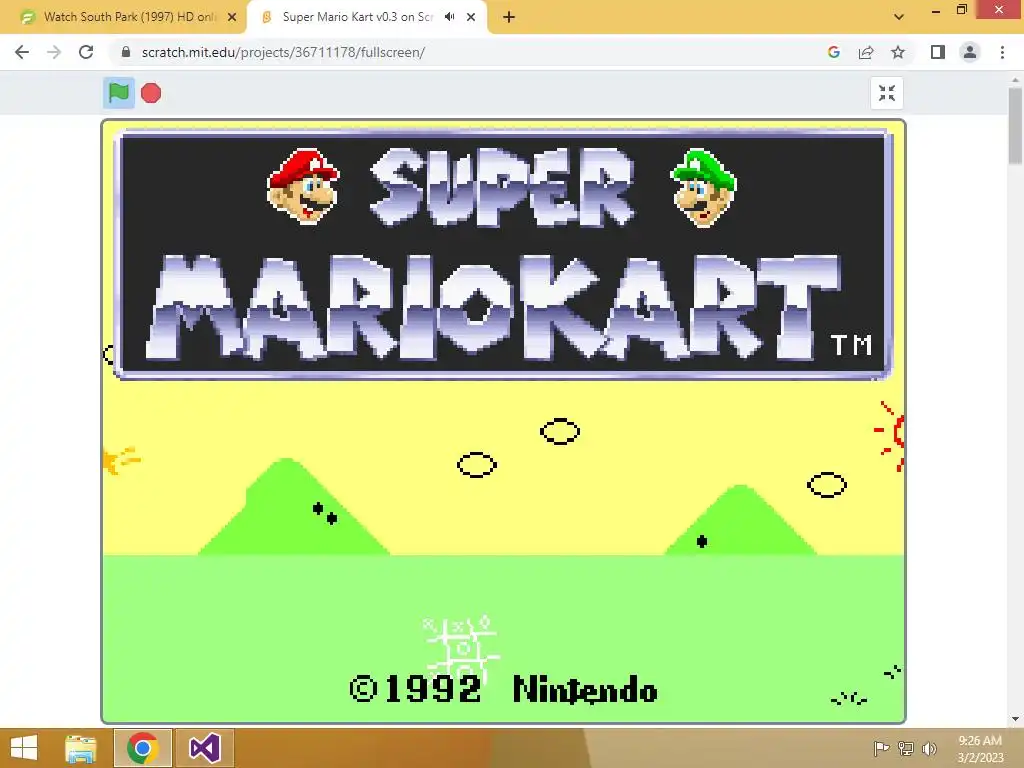Screen dimensions: 1024x768
Task: Open a new browser tab
Action: 509,18
